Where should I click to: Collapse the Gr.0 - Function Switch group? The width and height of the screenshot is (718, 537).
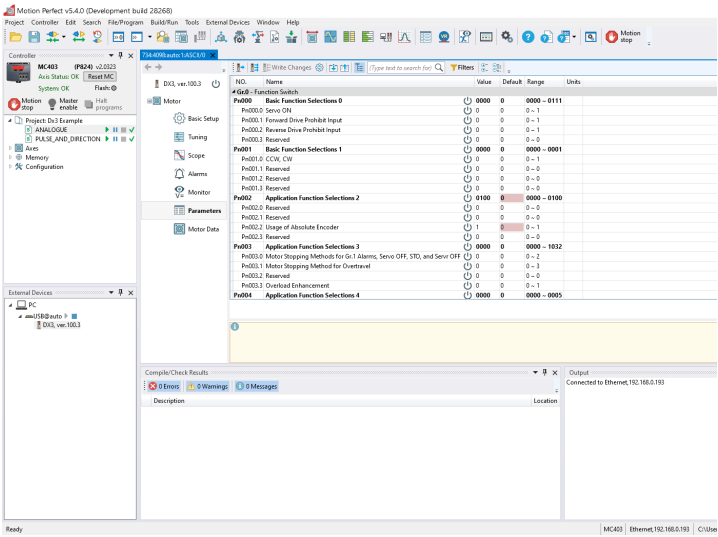click(234, 92)
